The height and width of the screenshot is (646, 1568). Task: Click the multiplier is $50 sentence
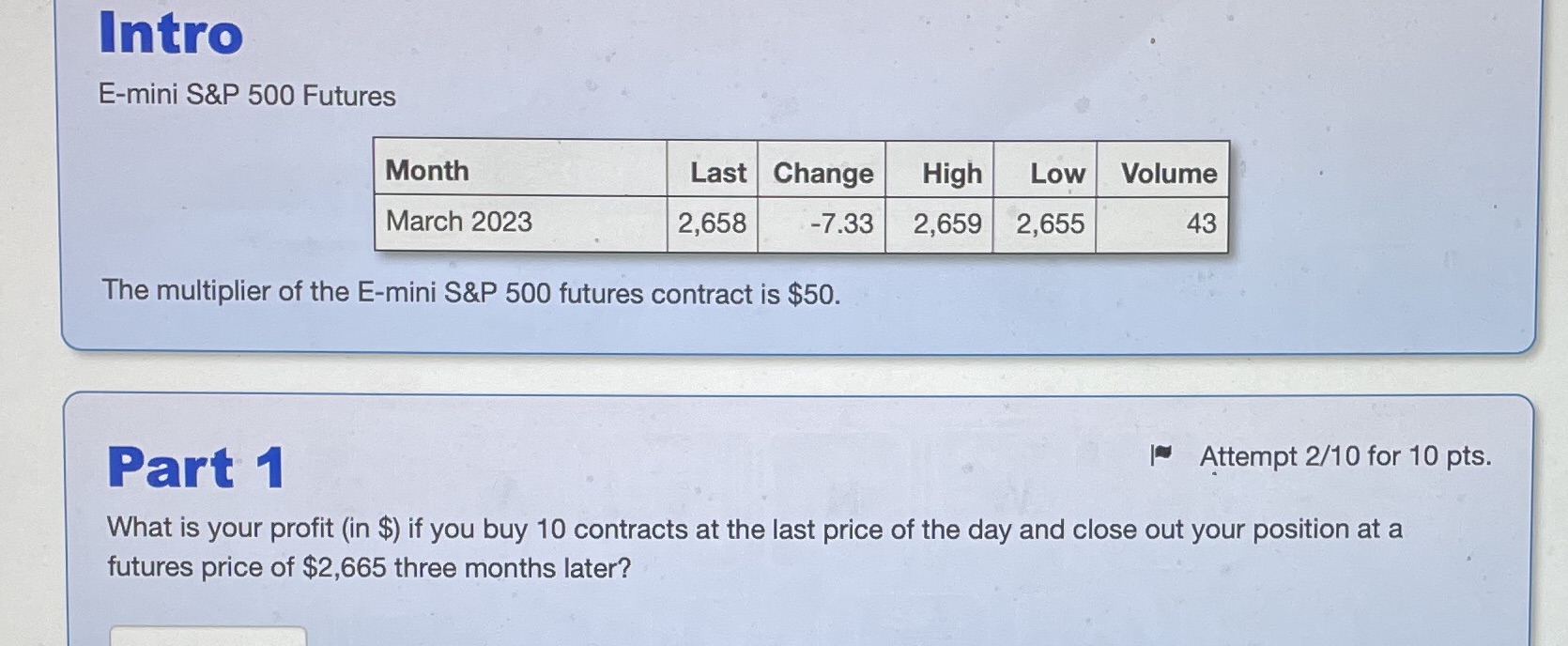coord(470,293)
